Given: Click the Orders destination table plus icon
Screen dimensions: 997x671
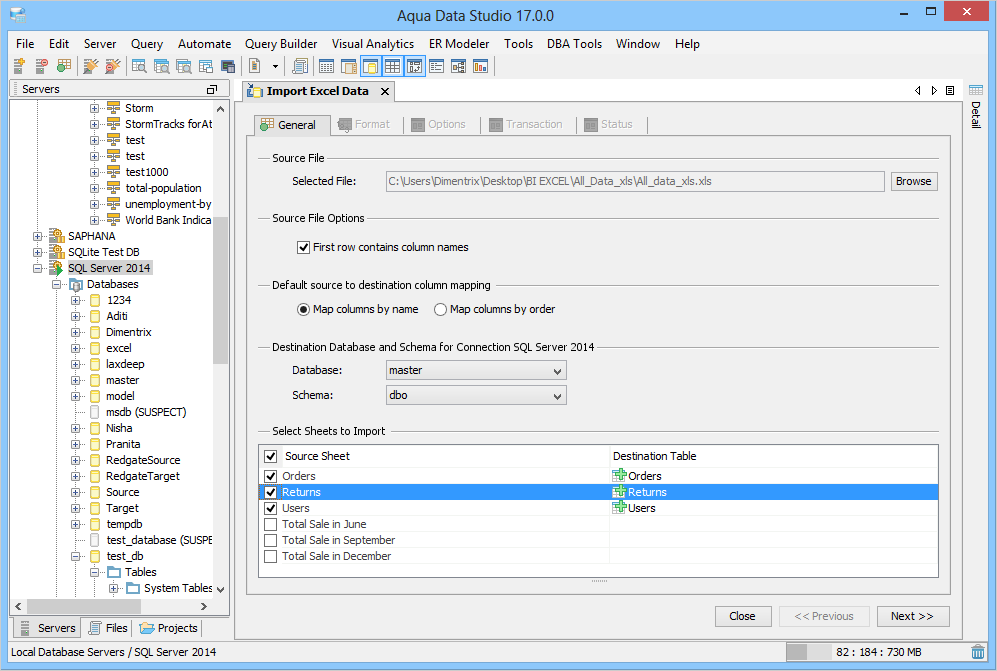Looking at the screenshot, I should click(x=619, y=475).
